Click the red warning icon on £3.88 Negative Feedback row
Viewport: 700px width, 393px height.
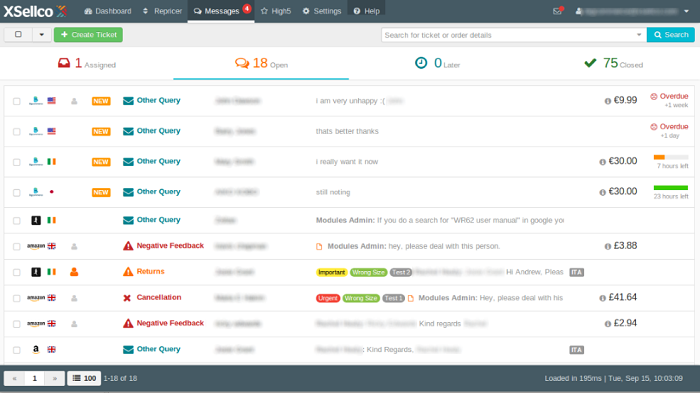click(x=128, y=246)
